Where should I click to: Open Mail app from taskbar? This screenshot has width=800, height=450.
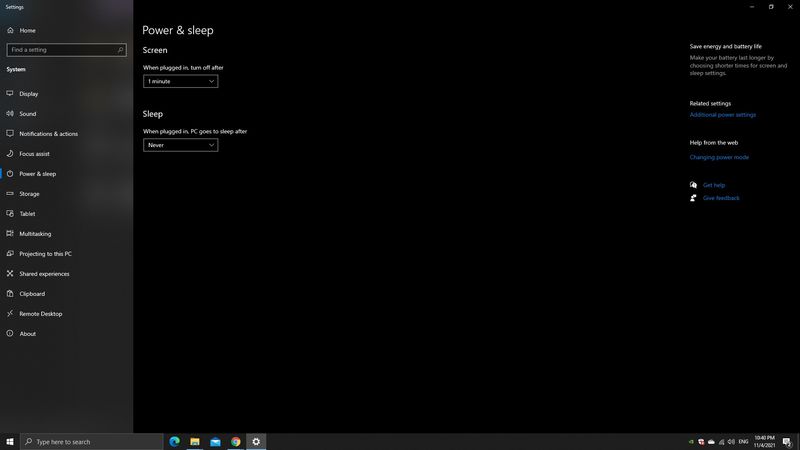pos(215,441)
